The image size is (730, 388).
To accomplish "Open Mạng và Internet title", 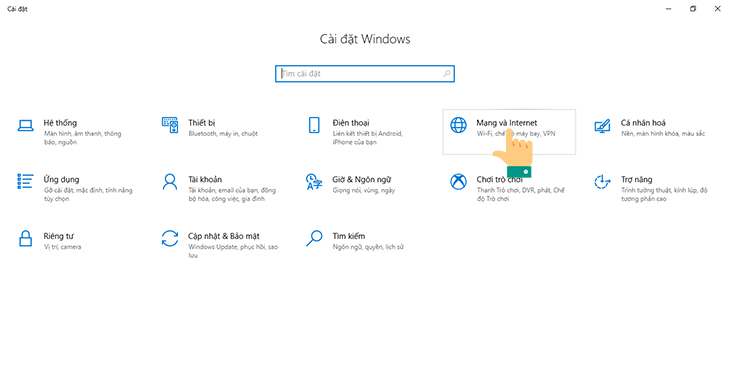I will [507, 123].
